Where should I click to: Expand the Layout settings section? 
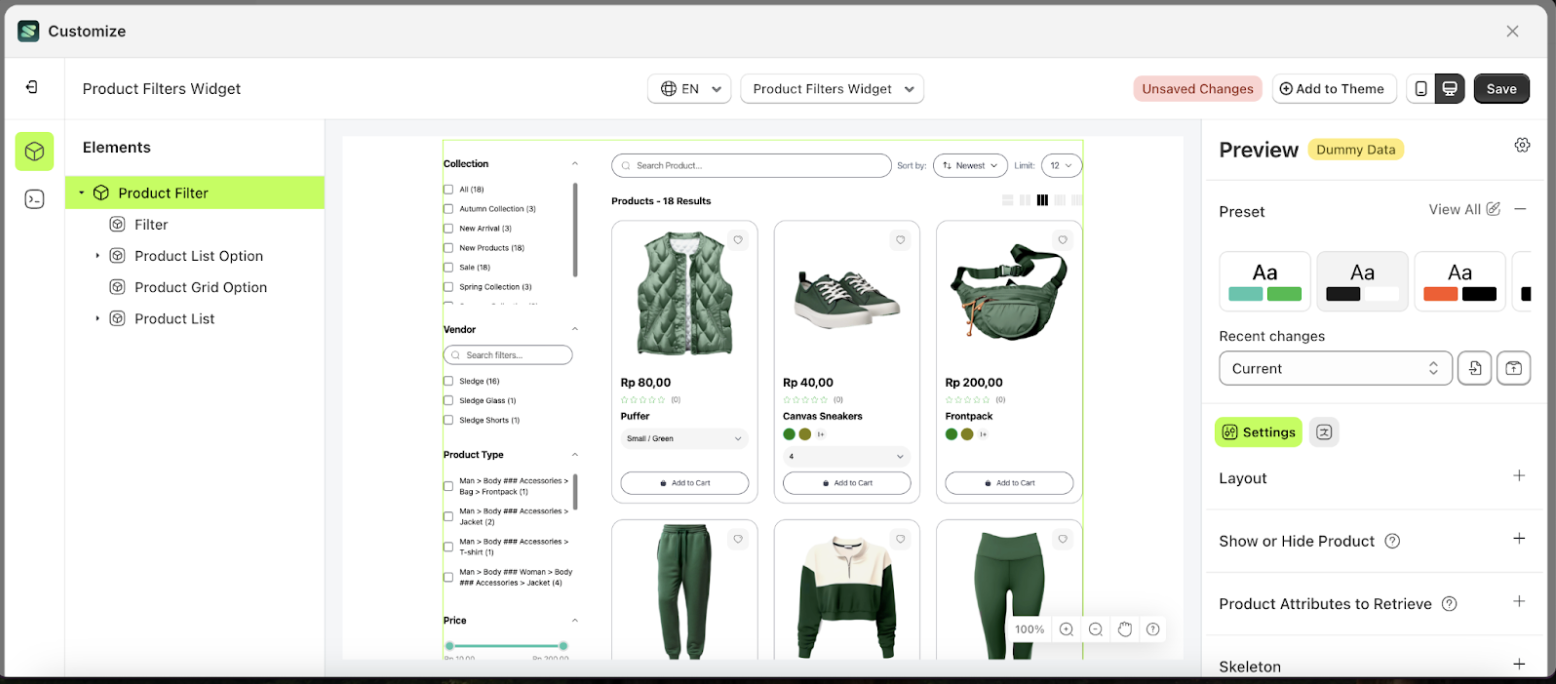(1518, 477)
